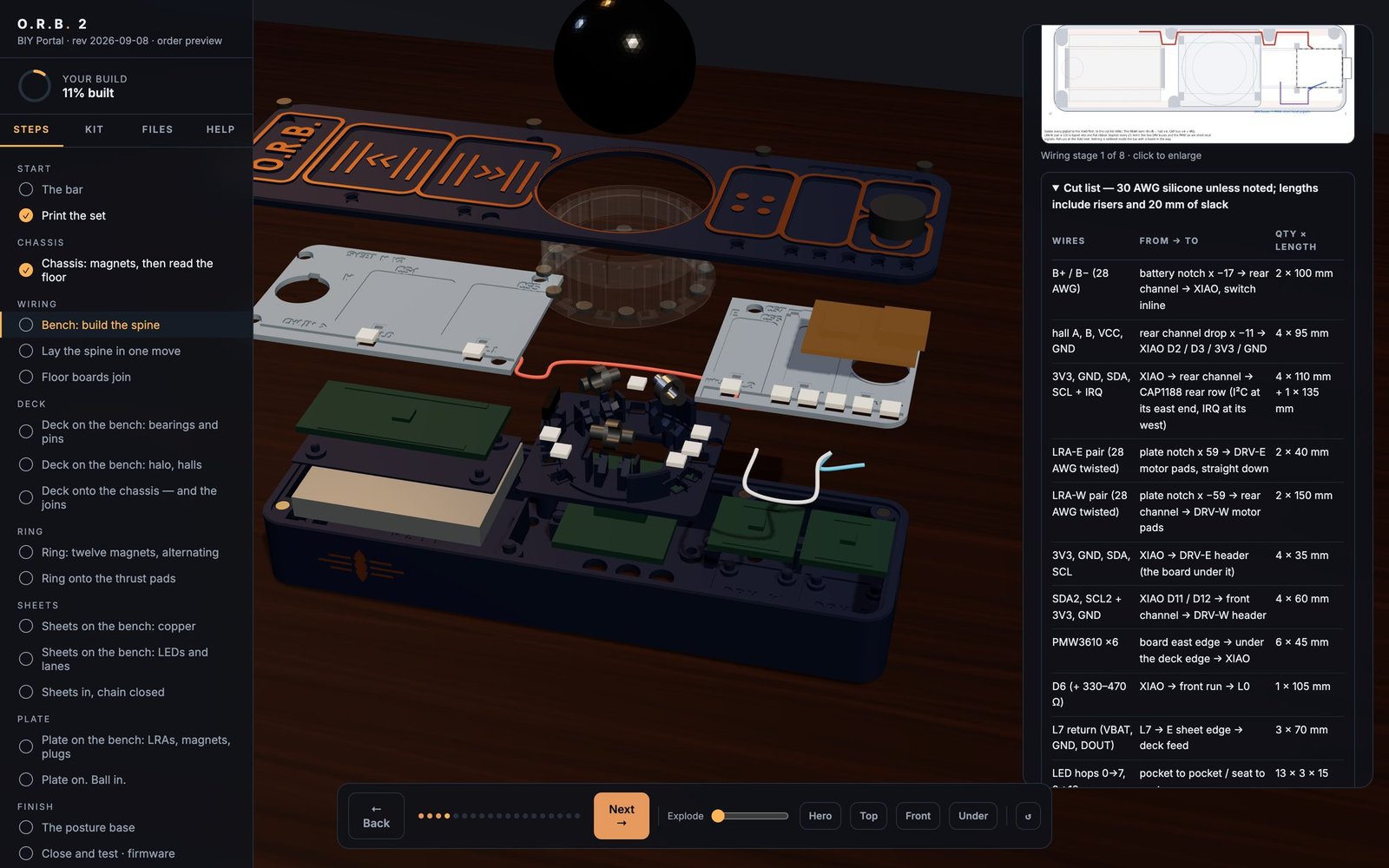
Task: Open 'Ring: twelve magnets, alternating' step
Action: (127, 552)
